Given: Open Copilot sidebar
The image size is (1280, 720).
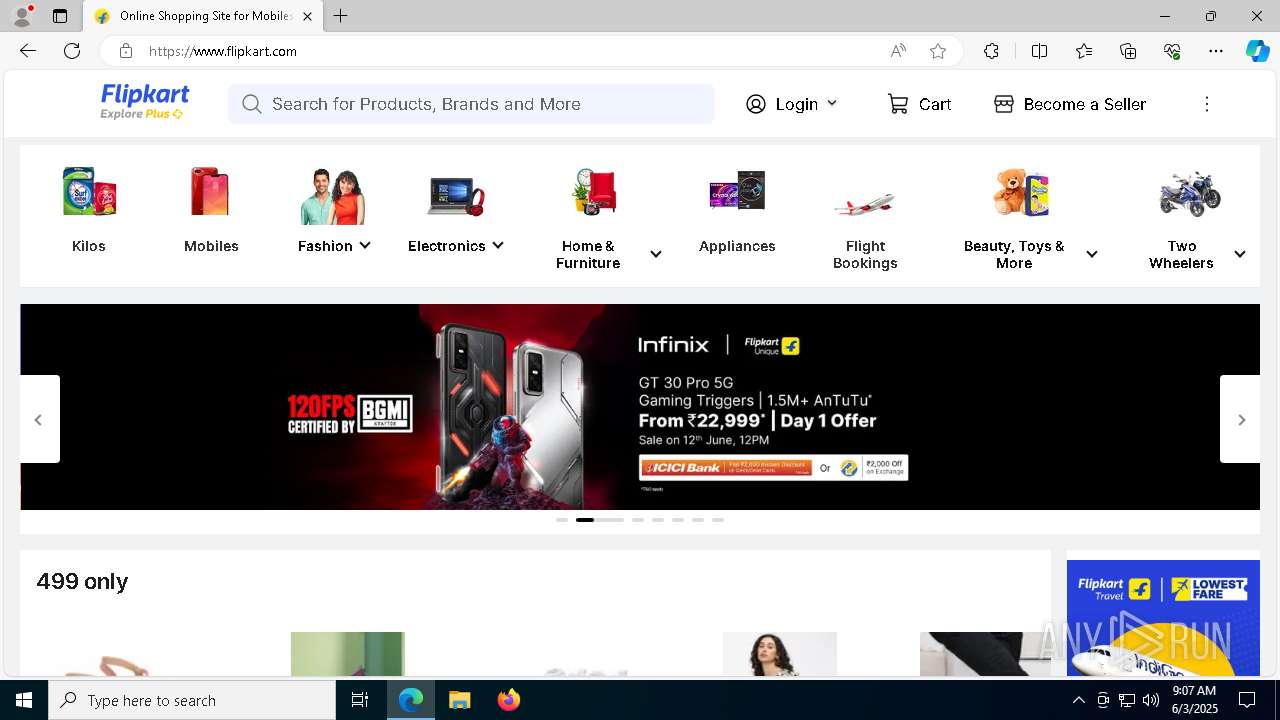Looking at the screenshot, I should click(x=1257, y=51).
